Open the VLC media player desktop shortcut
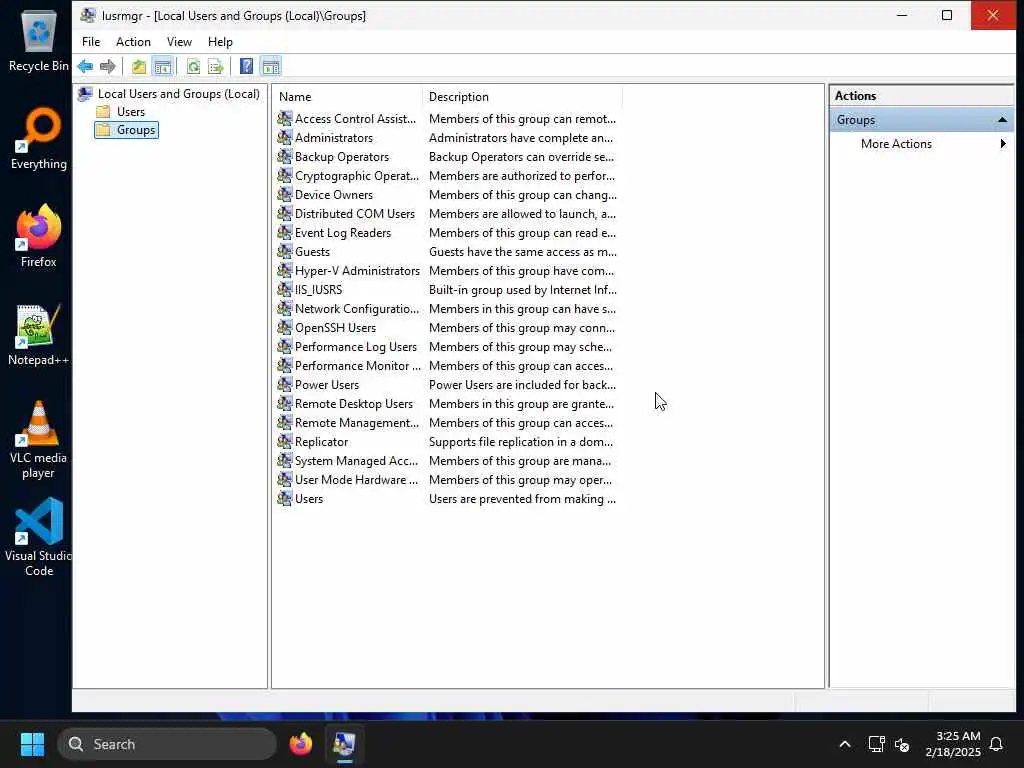 click(x=38, y=440)
